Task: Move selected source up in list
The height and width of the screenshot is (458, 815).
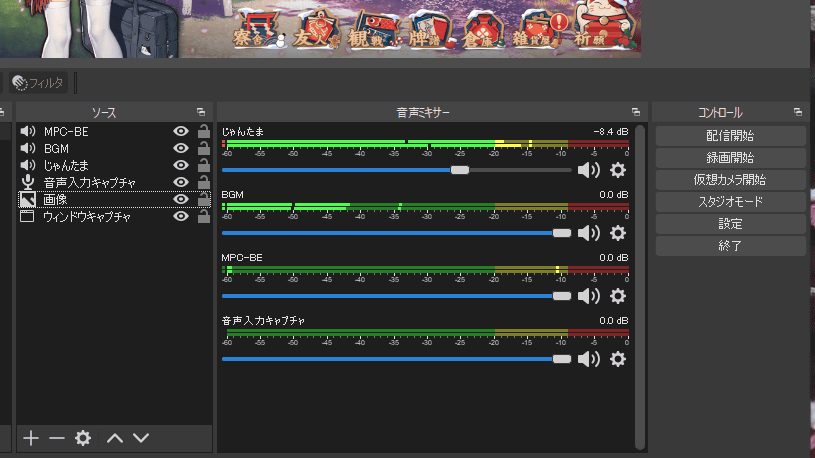Action: point(115,438)
